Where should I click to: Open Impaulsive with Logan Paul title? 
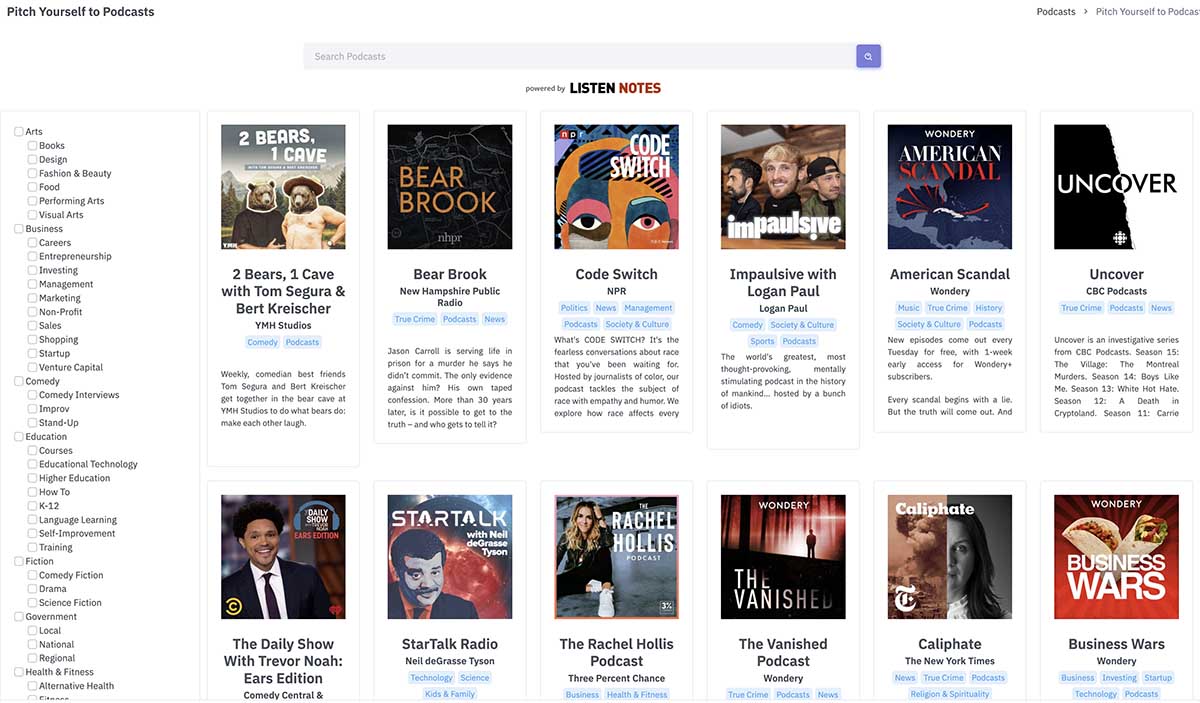click(x=783, y=282)
